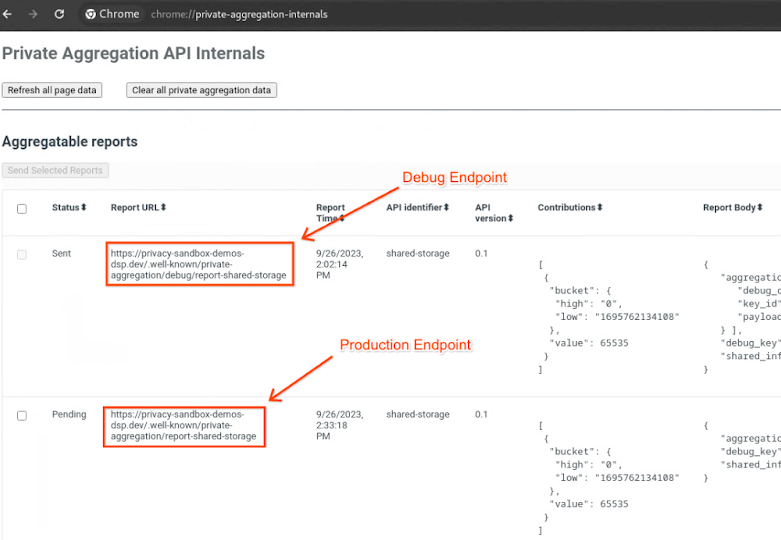
Task: Click Refresh all page data button
Action: tap(52, 90)
